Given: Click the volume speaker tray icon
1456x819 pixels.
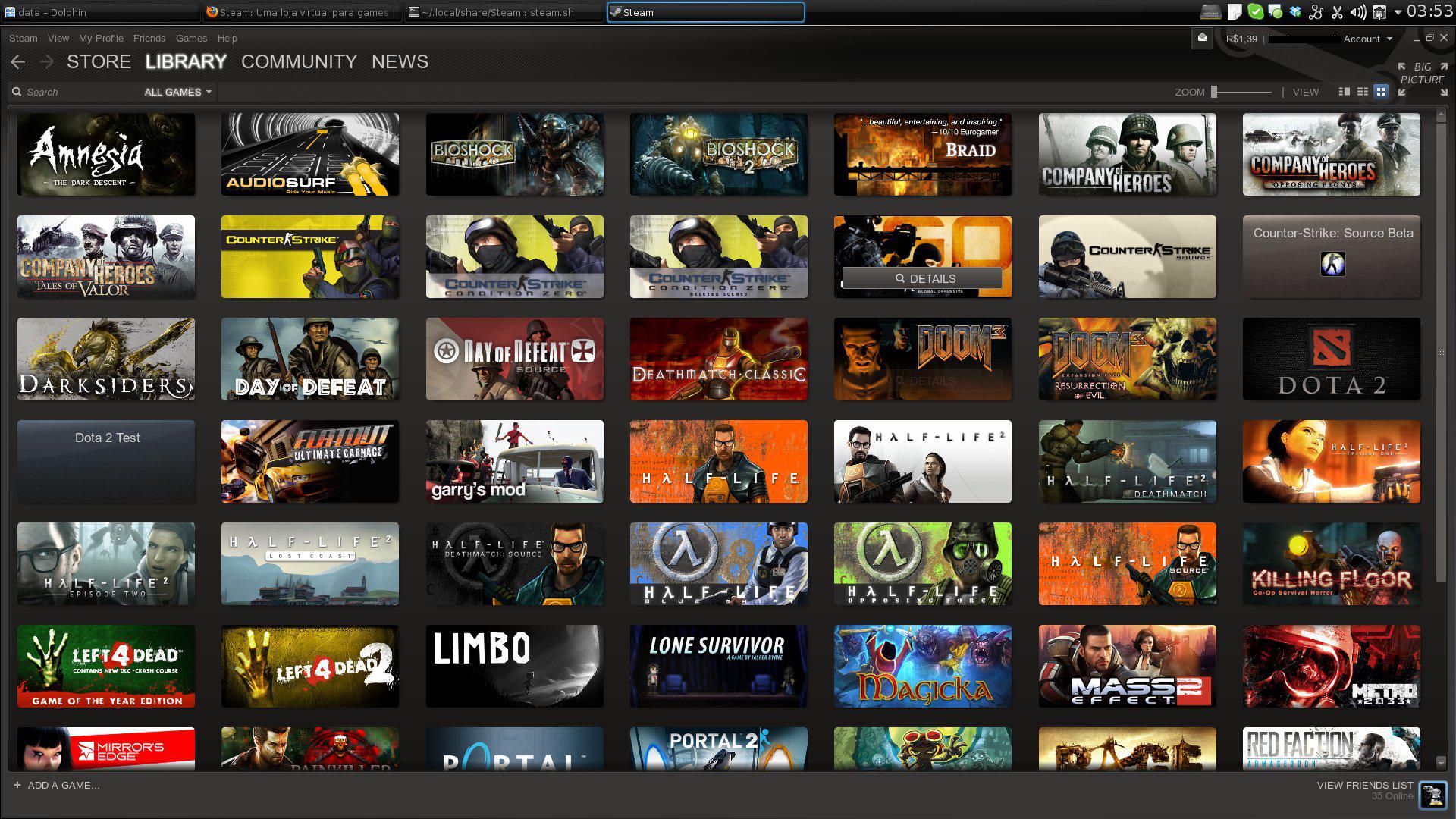Looking at the screenshot, I should point(1358,12).
